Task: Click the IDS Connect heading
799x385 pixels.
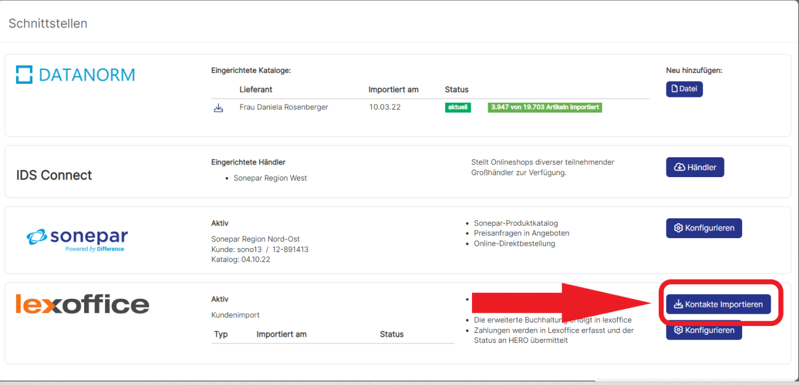Action: click(x=54, y=175)
